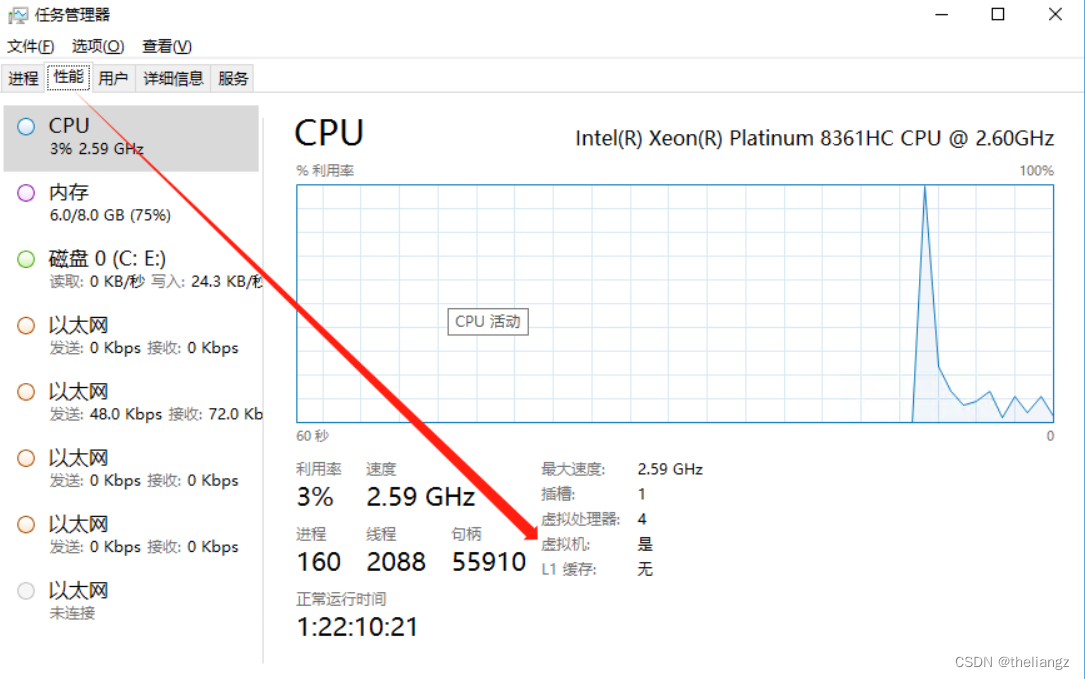Open the 查看 (View) menu
This screenshot has width=1085, height=679.
(x=165, y=46)
